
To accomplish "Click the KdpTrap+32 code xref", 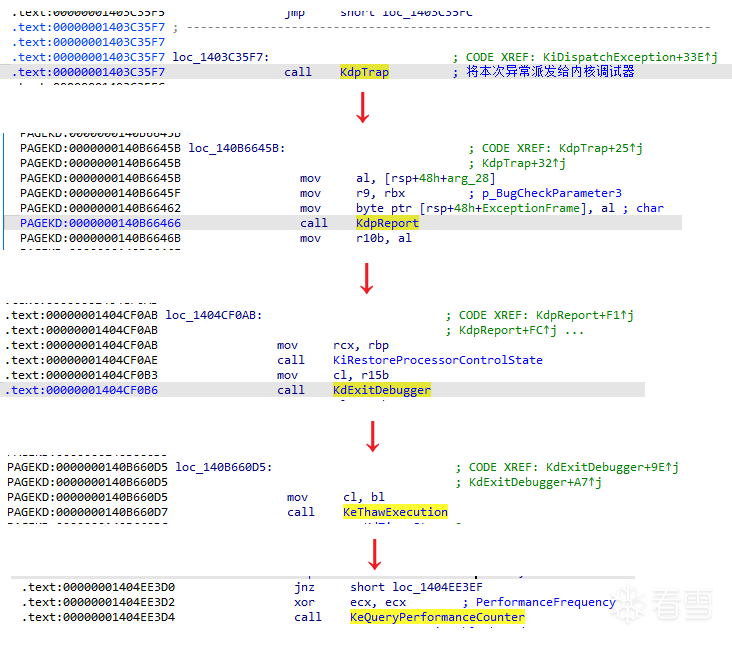I will 523,163.
